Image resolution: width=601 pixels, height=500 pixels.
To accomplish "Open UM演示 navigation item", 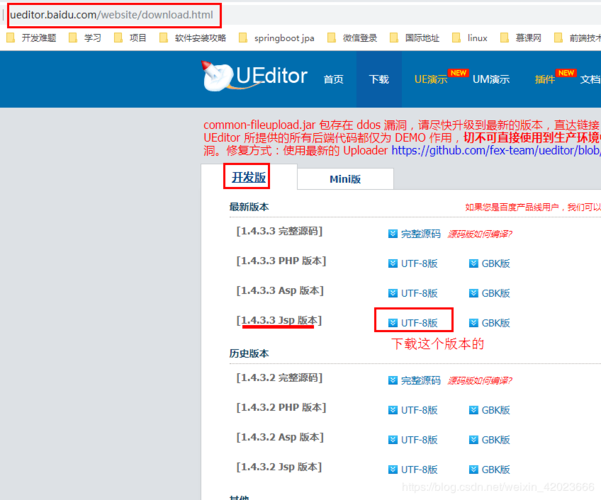I will pyautogui.click(x=491, y=79).
